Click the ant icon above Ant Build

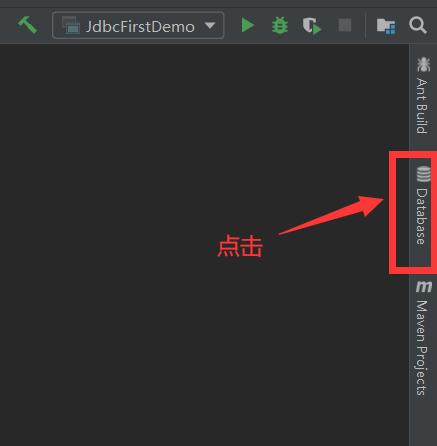click(423, 64)
